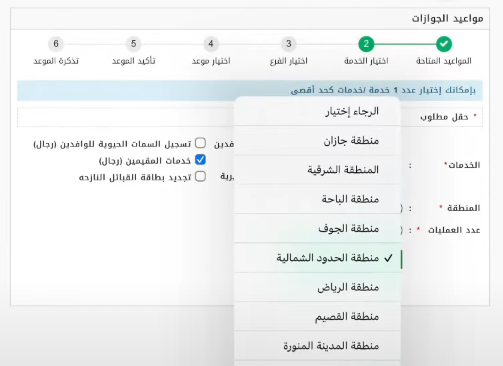
Task: Choose المنطقة الشرقية from region list
Action: pos(317,170)
